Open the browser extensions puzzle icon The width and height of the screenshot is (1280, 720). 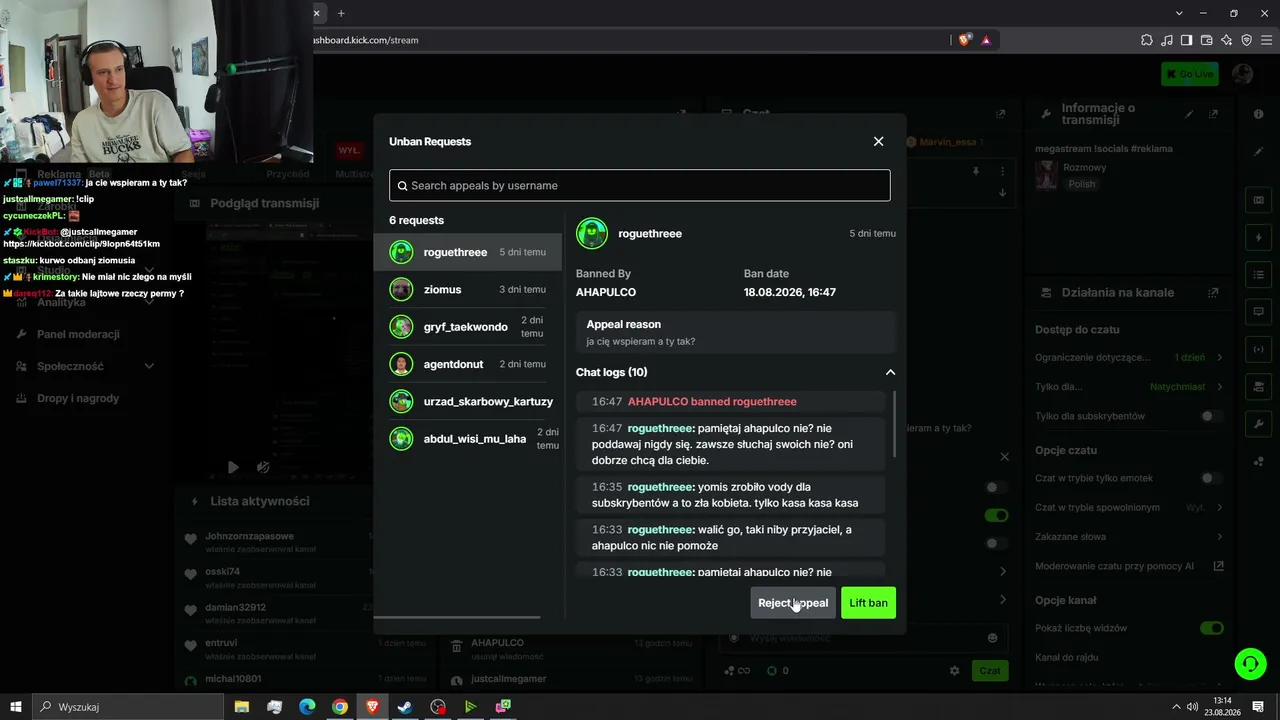coord(1147,40)
